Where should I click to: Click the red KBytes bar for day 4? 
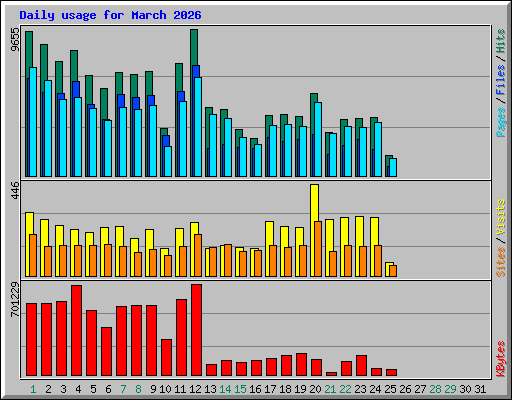point(76,331)
